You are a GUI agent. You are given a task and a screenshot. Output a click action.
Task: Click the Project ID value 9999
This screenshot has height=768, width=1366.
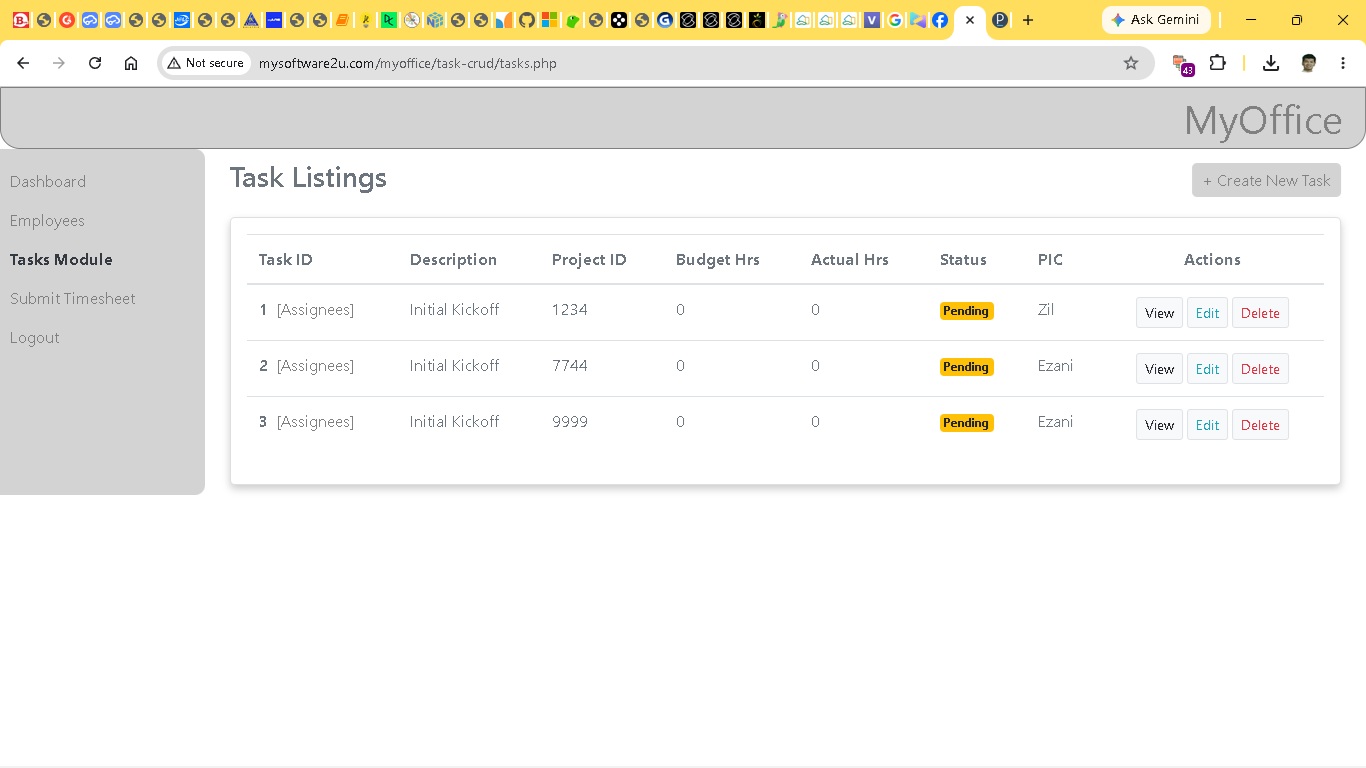(x=570, y=422)
